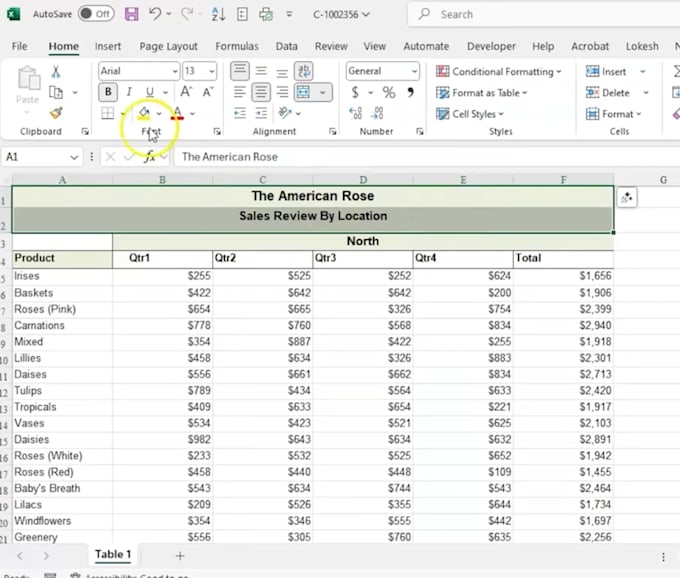Apply Accounting dollar format
The image size is (680, 578).
[355, 92]
